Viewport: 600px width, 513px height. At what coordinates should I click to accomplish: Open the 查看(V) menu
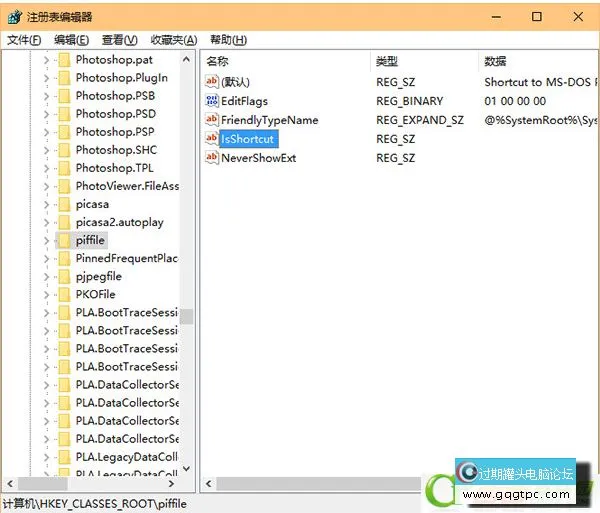[x=119, y=40]
